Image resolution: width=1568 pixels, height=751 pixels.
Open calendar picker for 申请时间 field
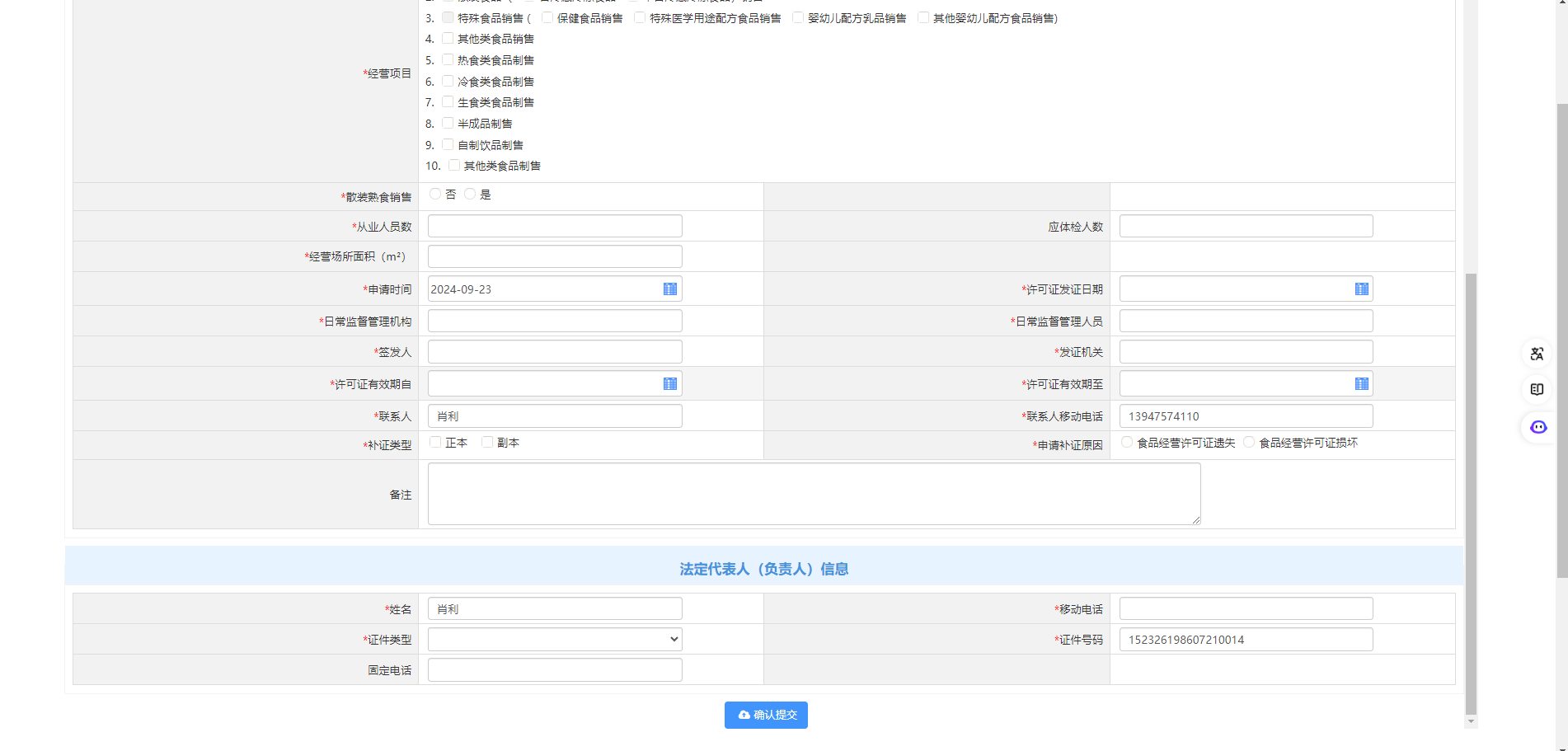(669, 289)
